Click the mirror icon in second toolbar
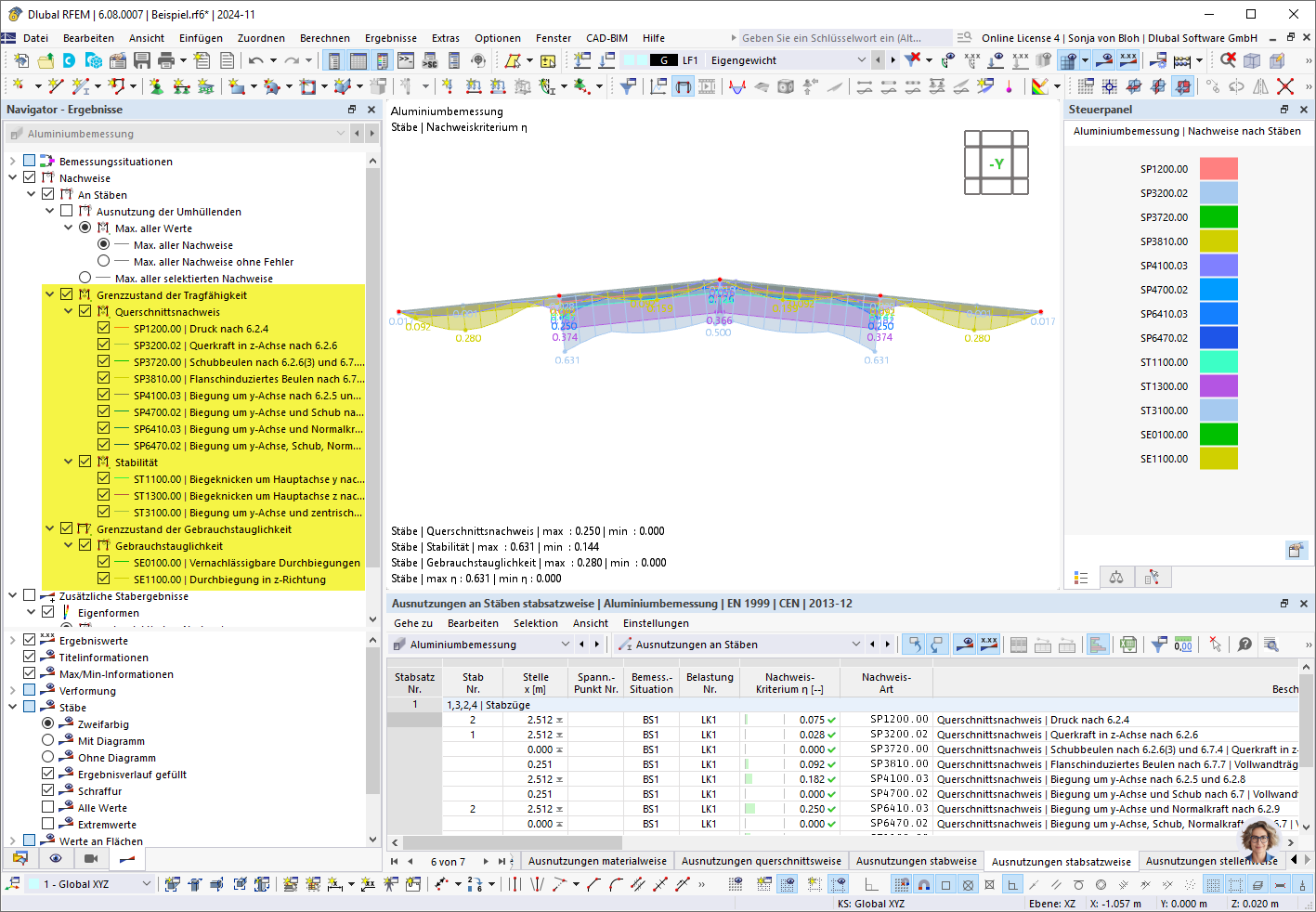This screenshot has height=912, width=1316. [1260, 86]
